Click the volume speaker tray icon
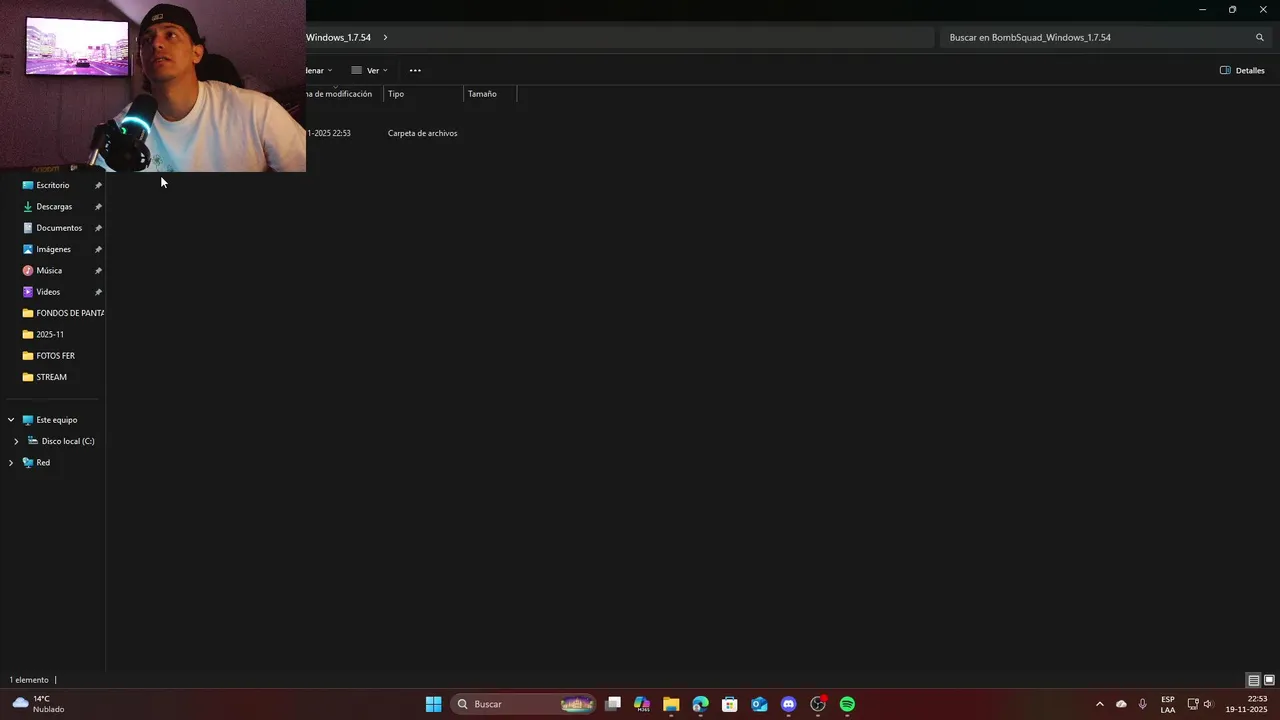This screenshot has width=1280, height=720. coord(1208,704)
